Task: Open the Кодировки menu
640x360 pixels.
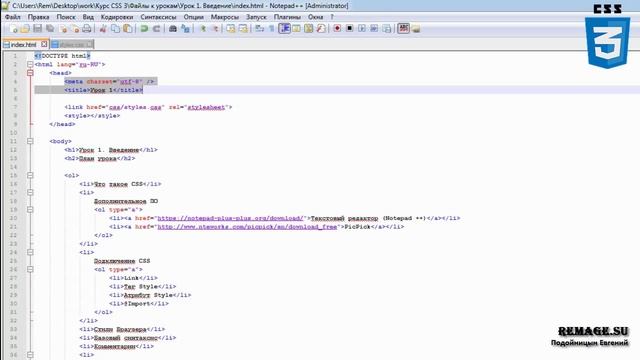Action: coord(117,17)
